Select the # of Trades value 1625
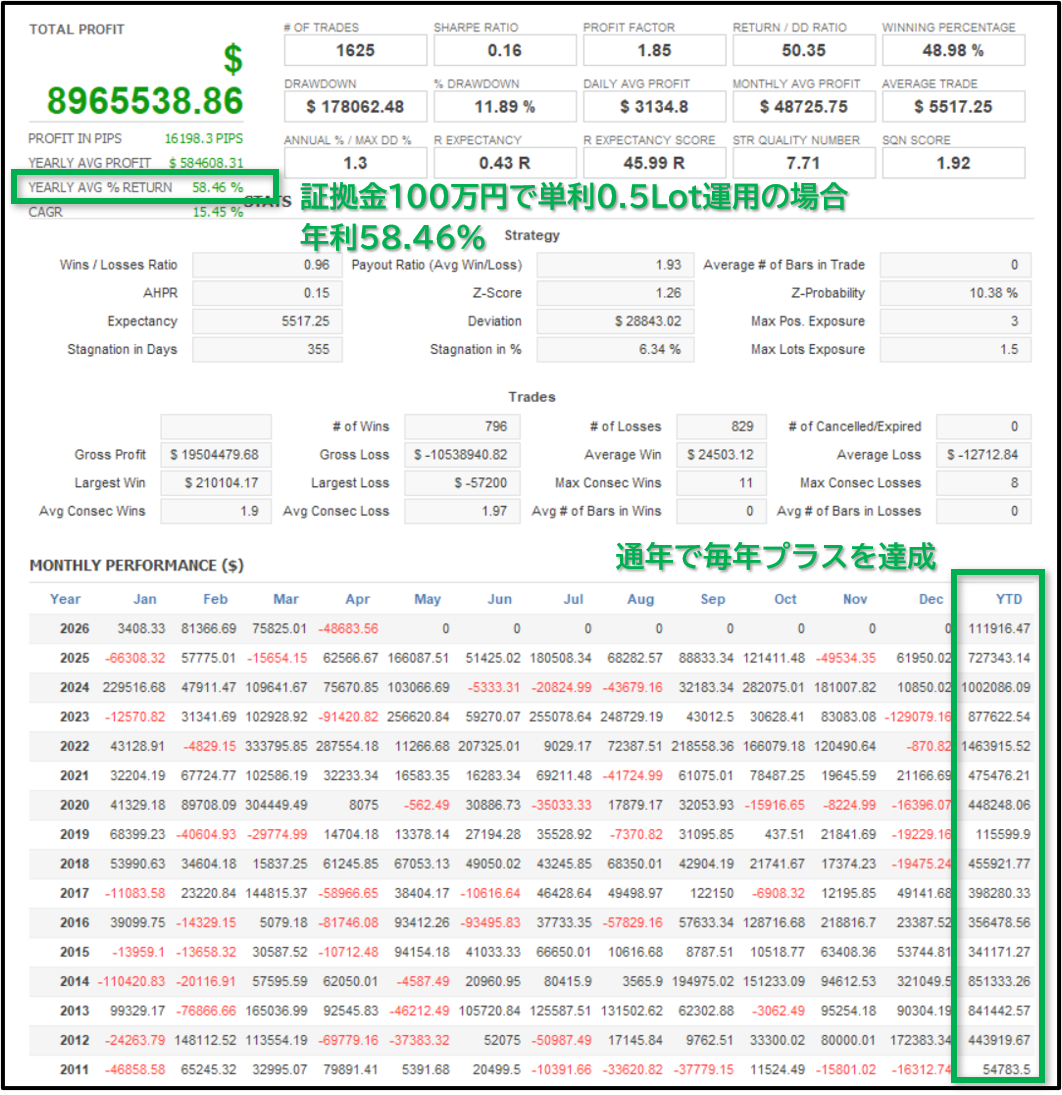The height and width of the screenshot is (1095, 1062). [x=355, y=51]
